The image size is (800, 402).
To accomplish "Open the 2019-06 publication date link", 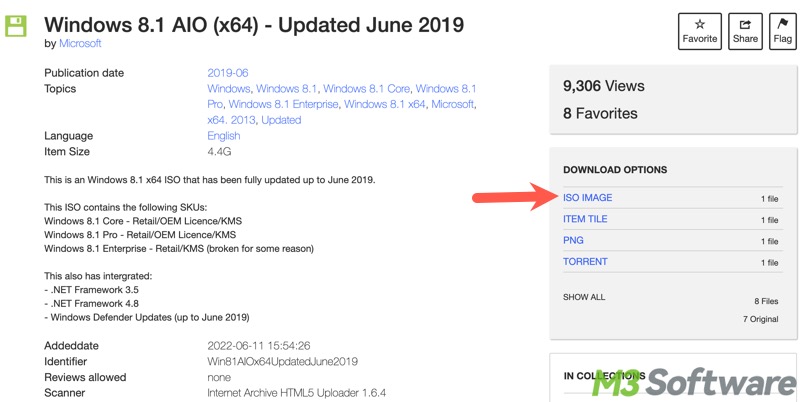I will tap(227, 73).
